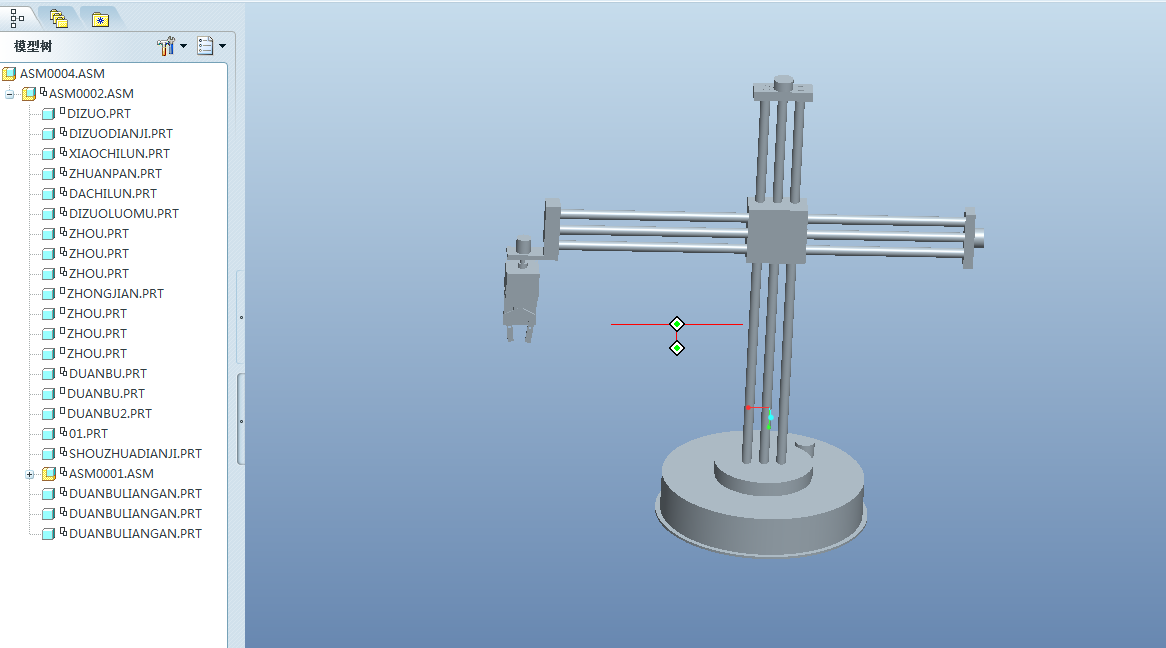Screen dimensions: 1166x648
Task: Select DUANBULIANGAN.PRT directly below ASM0001.ASM
Action: click(x=135, y=494)
